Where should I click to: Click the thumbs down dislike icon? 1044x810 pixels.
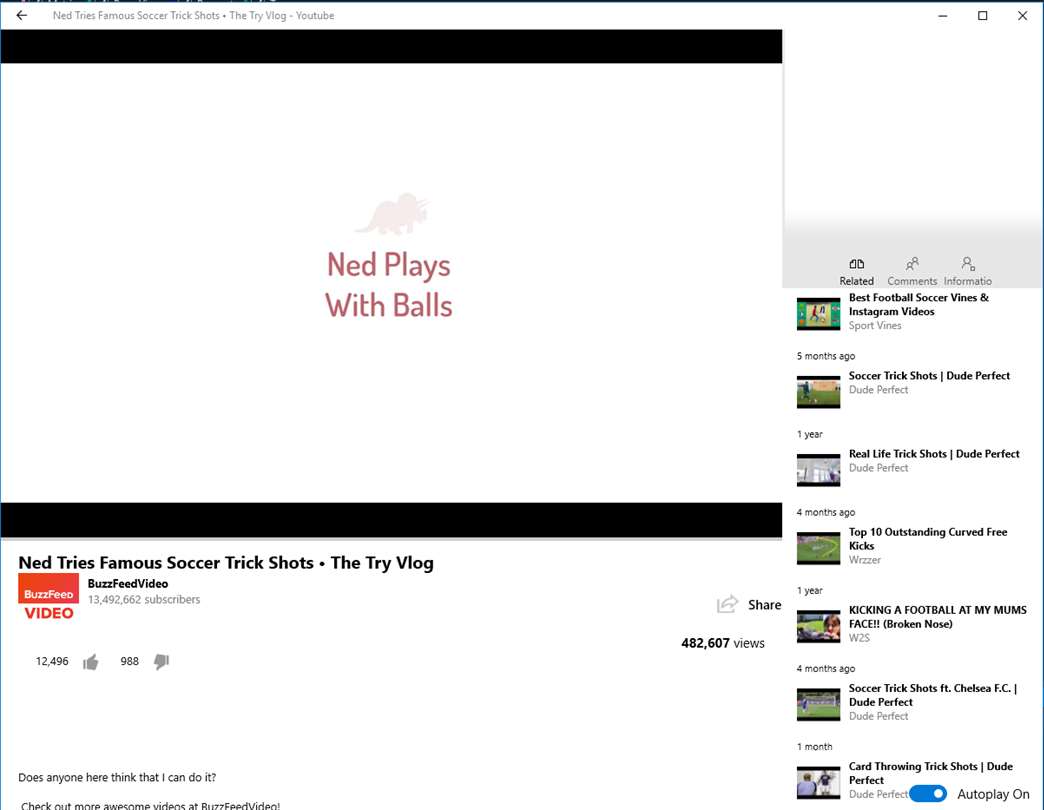[x=162, y=662]
